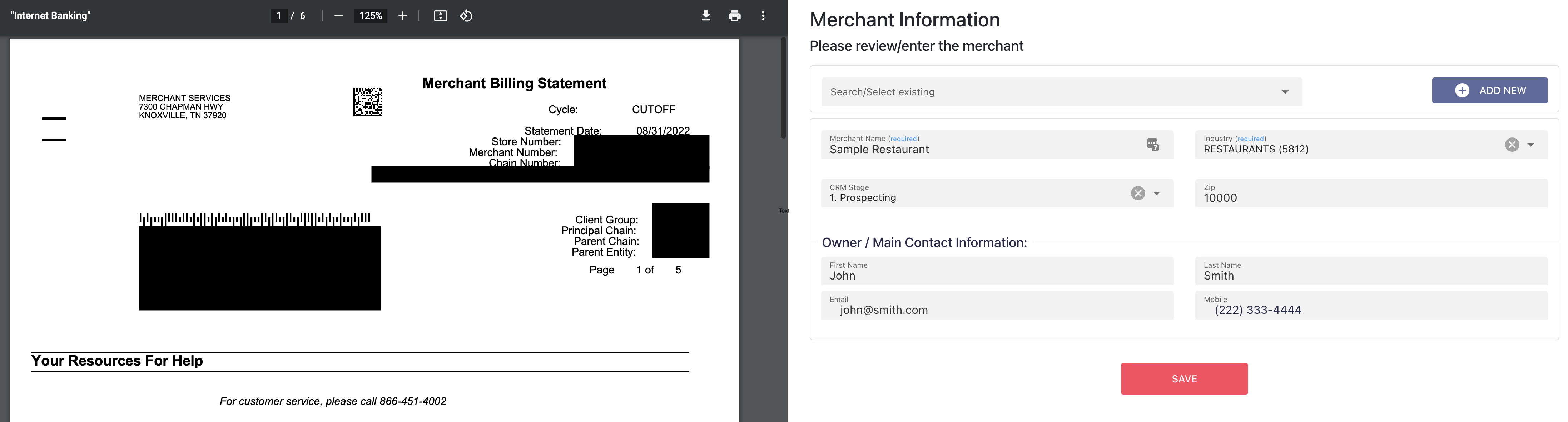Viewport: 1568px width, 422px height.
Task: Click the fit to page icon
Action: pyautogui.click(x=440, y=16)
